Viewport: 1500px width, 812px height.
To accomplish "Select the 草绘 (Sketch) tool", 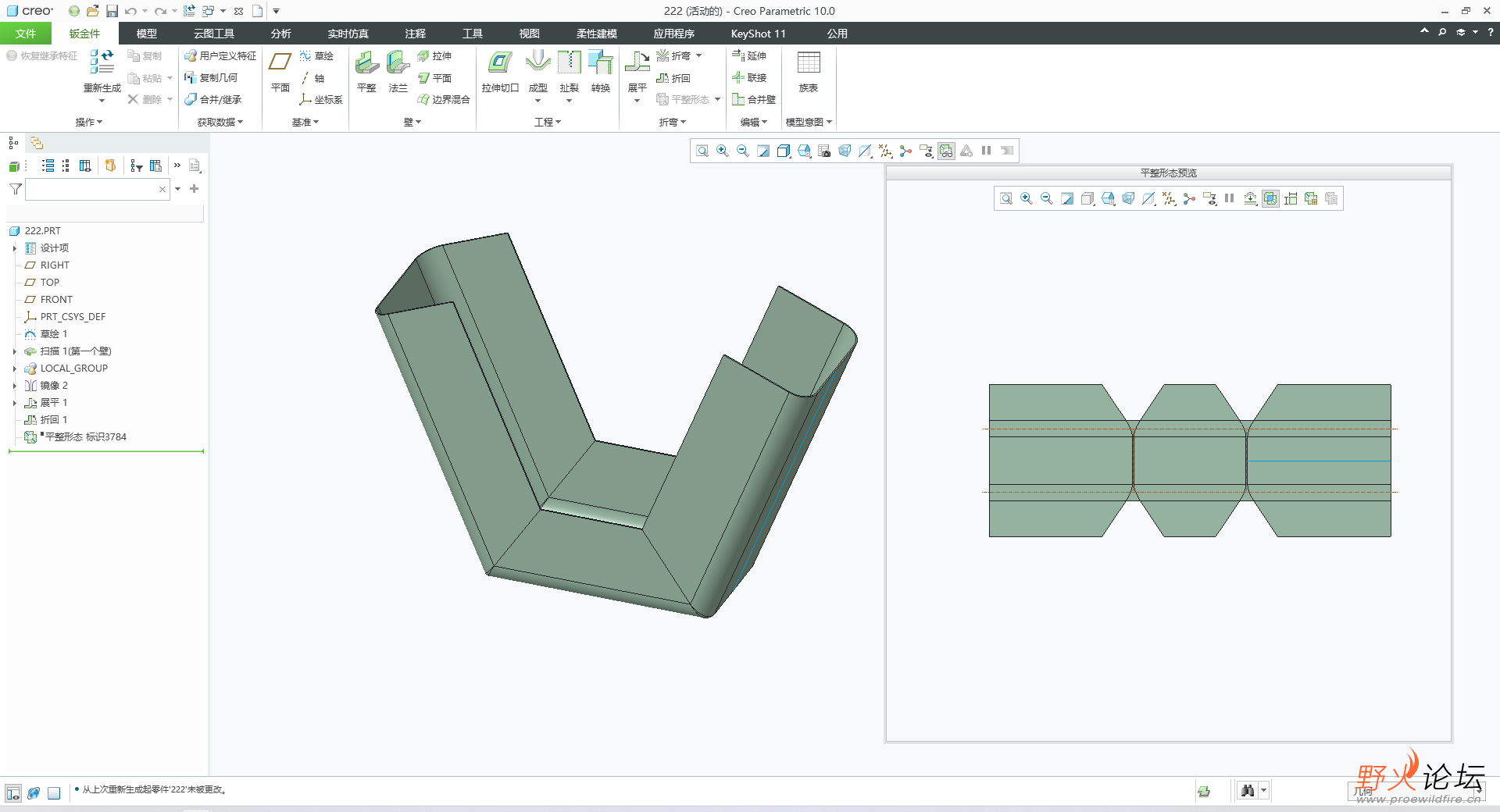I will 316,56.
